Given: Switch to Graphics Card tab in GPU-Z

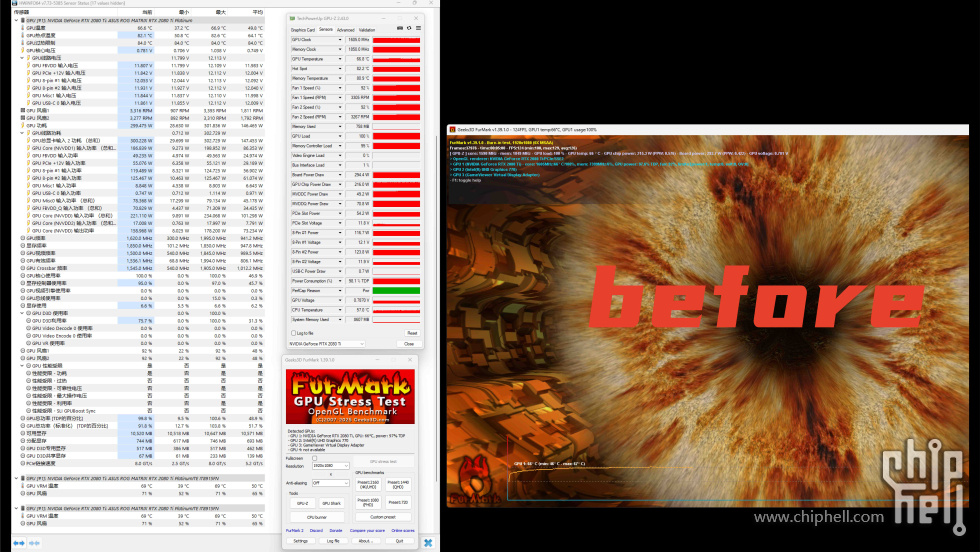Looking at the screenshot, I should pyautogui.click(x=303, y=30).
